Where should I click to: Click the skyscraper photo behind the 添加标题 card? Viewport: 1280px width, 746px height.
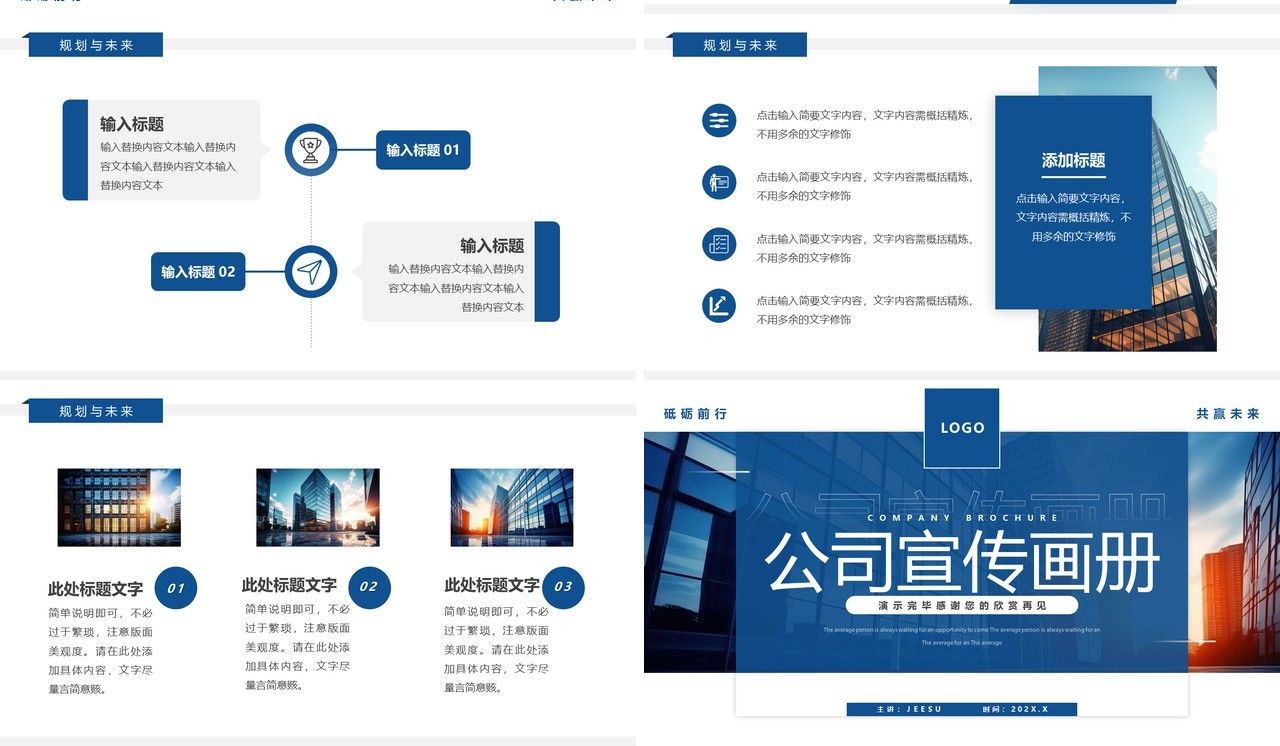[x=1185, y=209]
